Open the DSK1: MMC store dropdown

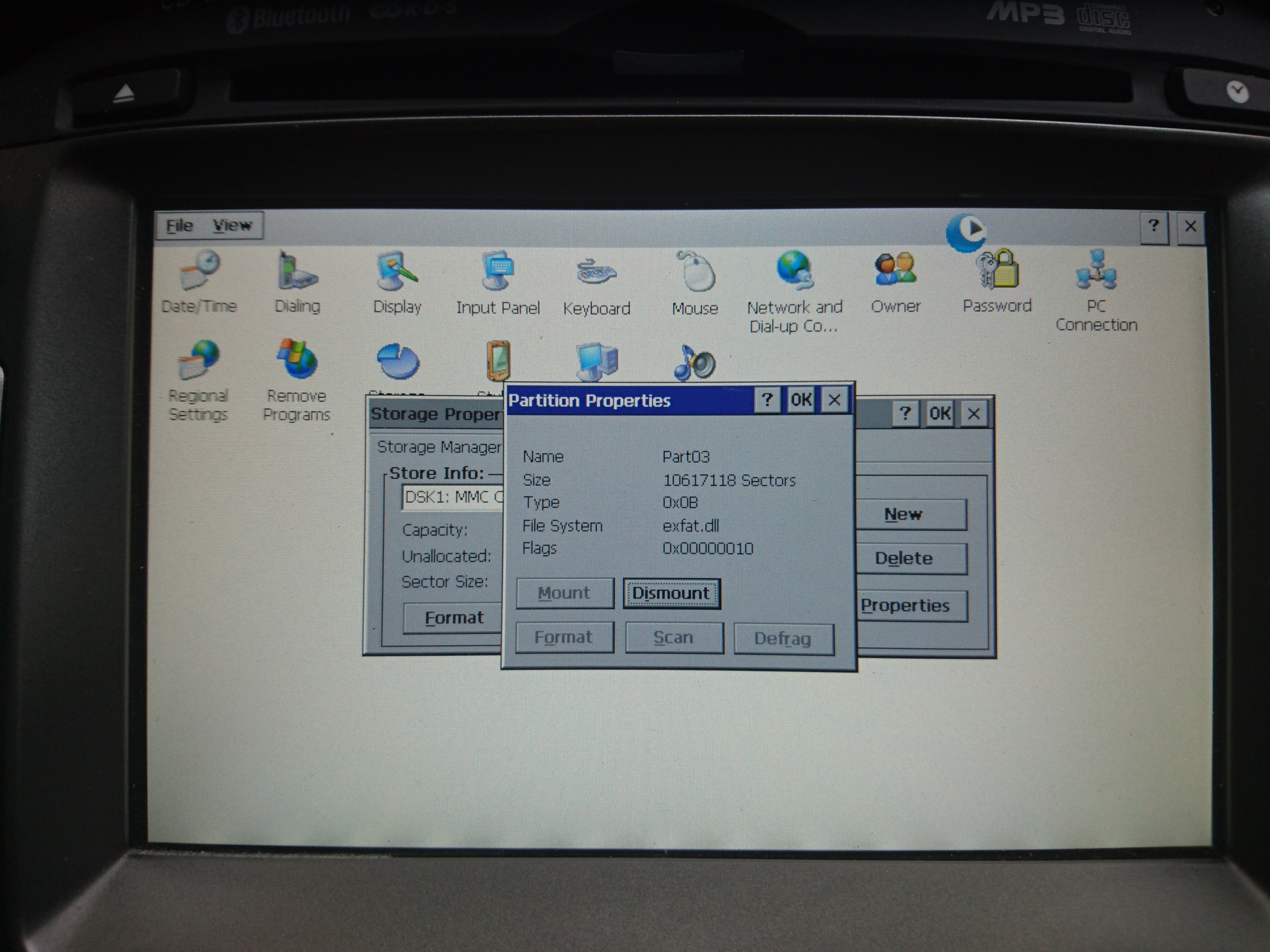(x=453, y=497)
